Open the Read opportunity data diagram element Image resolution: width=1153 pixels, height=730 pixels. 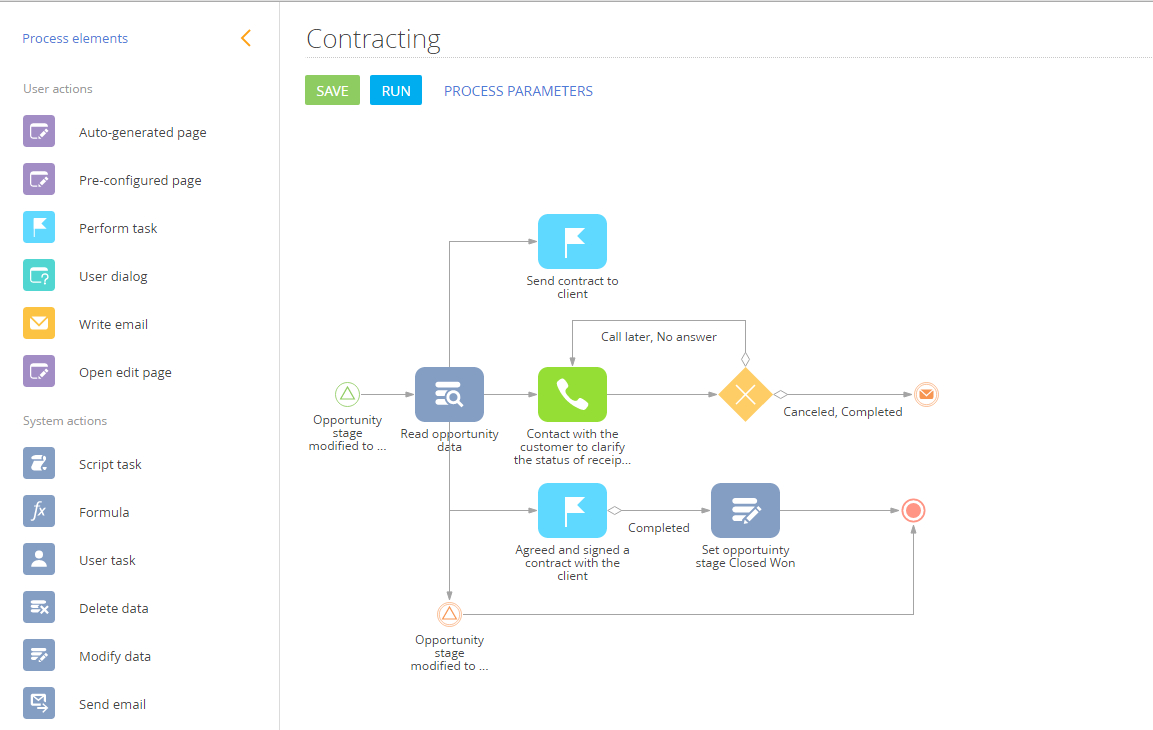449,394
